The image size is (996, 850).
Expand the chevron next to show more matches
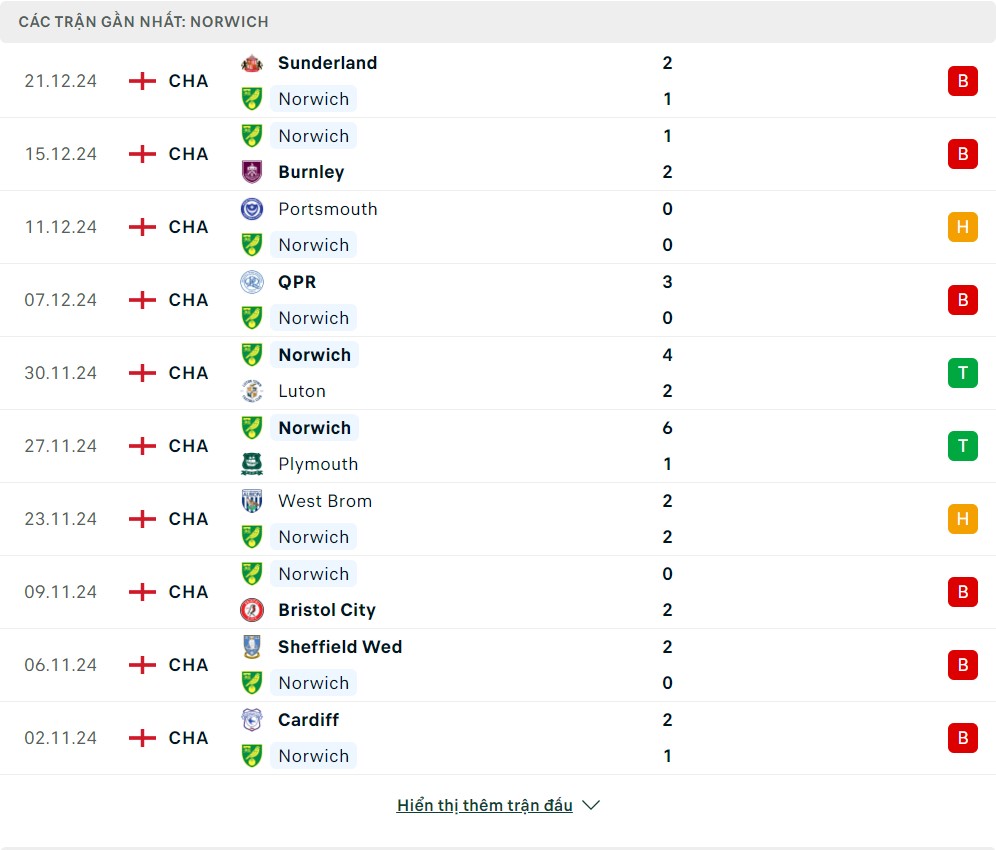point(591,805)
